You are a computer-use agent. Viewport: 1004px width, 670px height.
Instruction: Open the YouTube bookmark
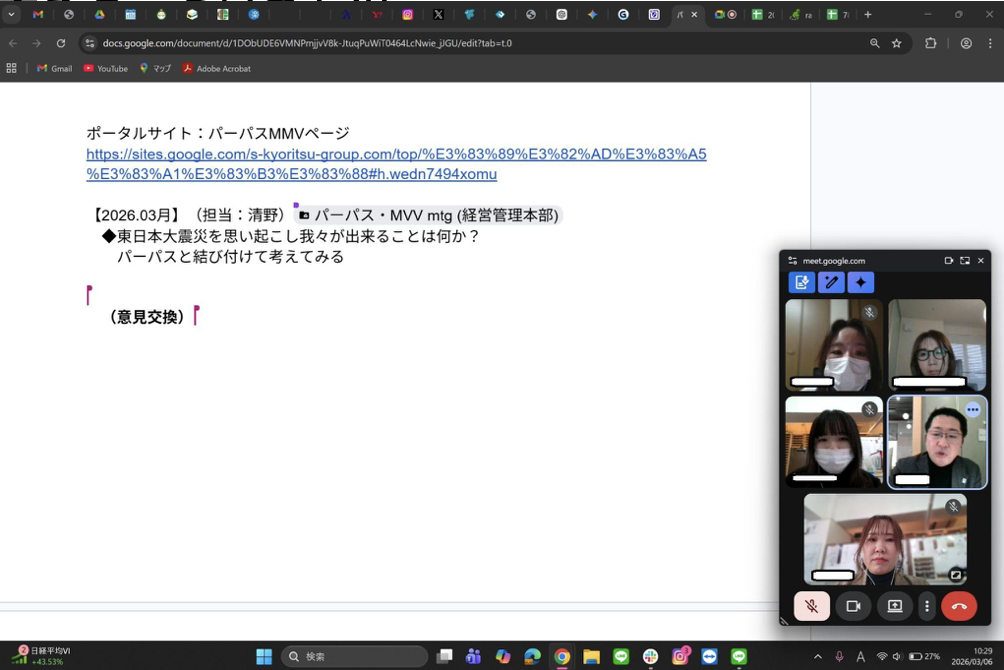pos(105,69)
